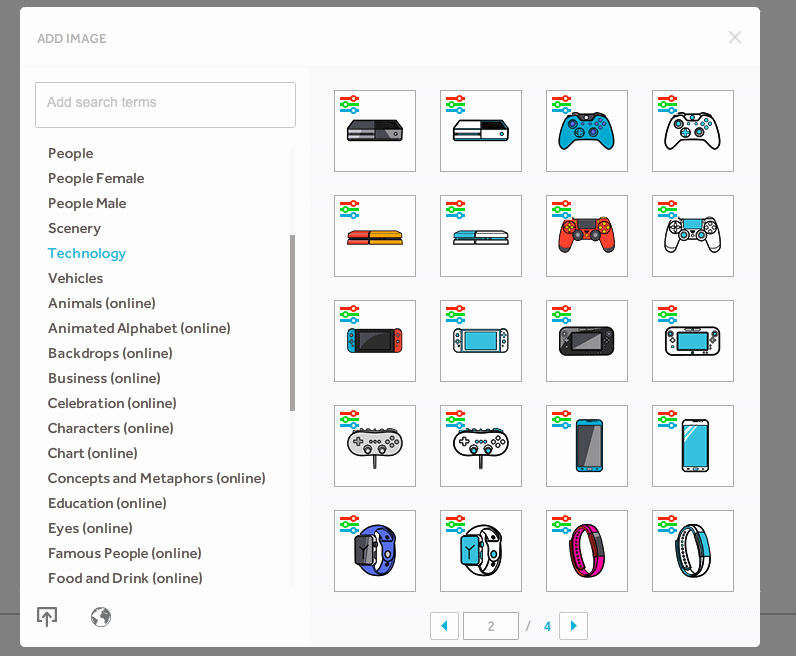This screenshot has height=656, width=796.
Task: Open the Scenery category
Action: (74, 228)
